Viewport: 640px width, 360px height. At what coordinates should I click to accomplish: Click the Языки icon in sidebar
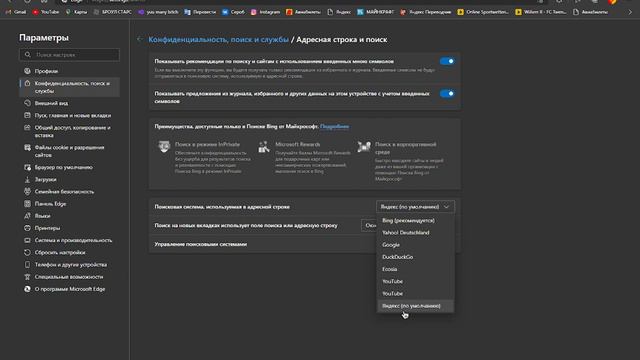[x=27, y=216]
